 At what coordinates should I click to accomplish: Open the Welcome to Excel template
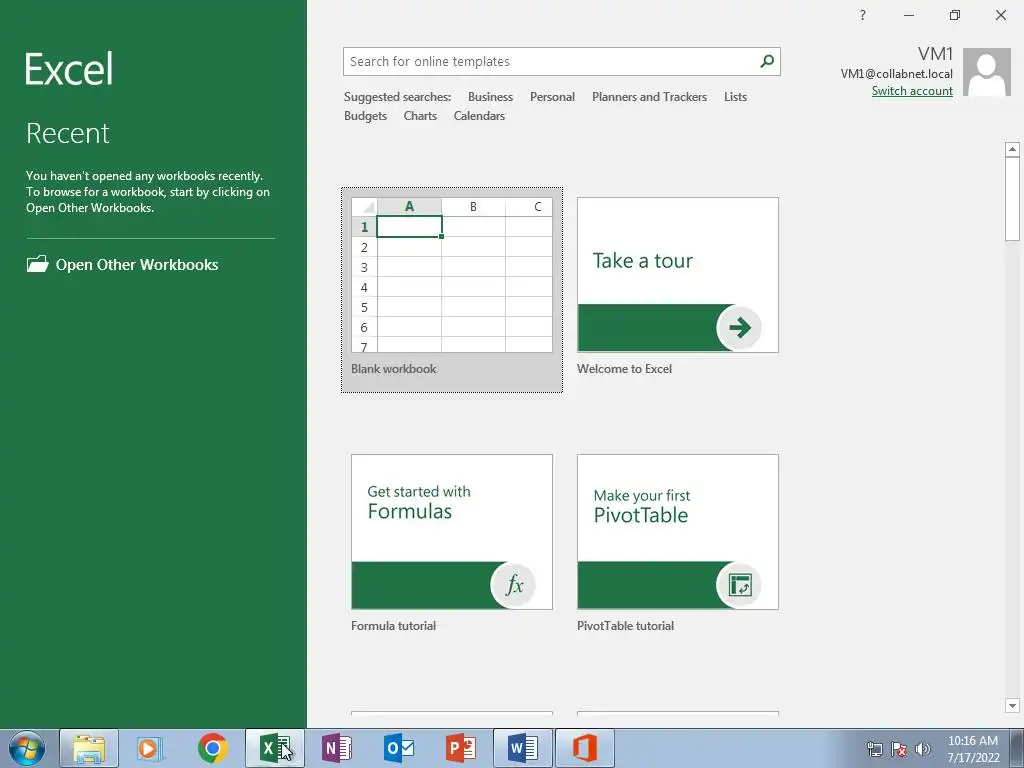[x=678, y=275]
